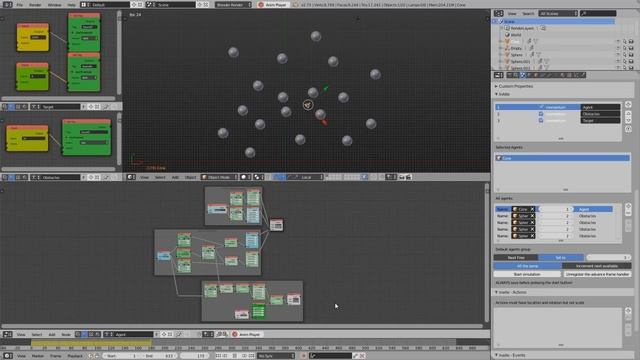Click the Agent node tree name field

pyautogui.click(x=133, y=334)
